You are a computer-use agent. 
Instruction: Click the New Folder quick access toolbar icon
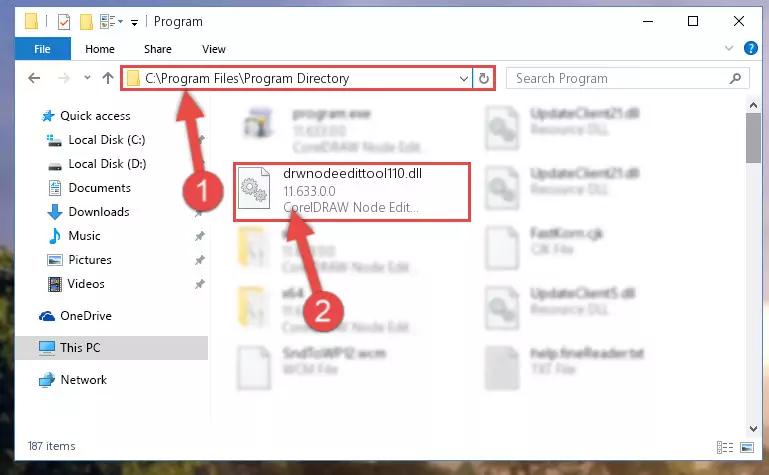86,22
